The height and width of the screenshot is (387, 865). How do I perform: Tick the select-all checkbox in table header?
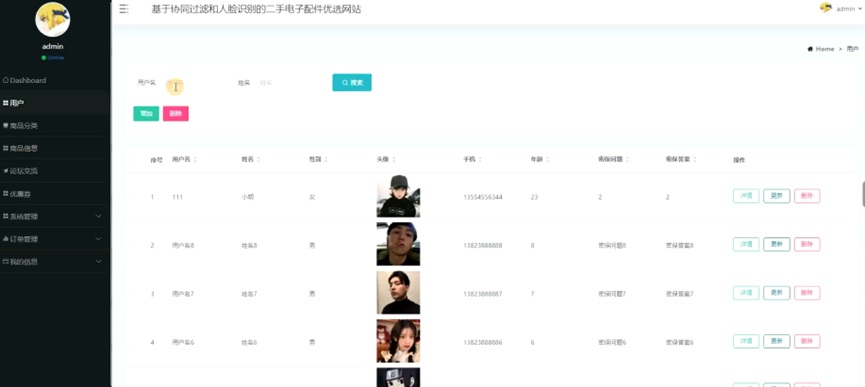click(132, 160)
